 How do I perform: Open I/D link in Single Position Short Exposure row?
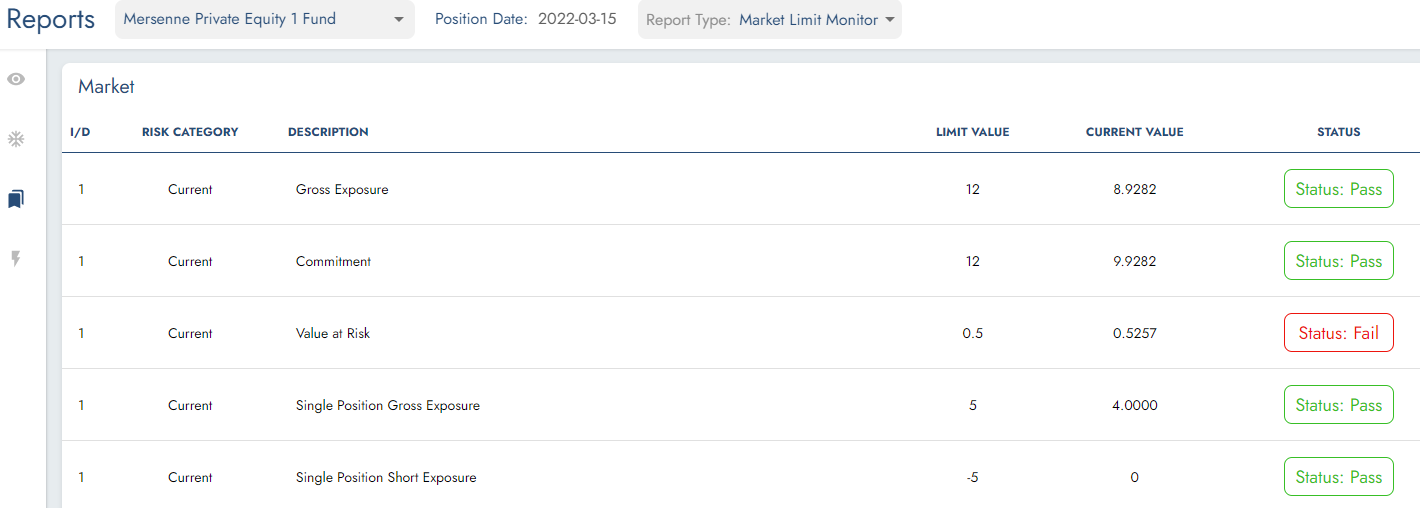tap(81, 477)
